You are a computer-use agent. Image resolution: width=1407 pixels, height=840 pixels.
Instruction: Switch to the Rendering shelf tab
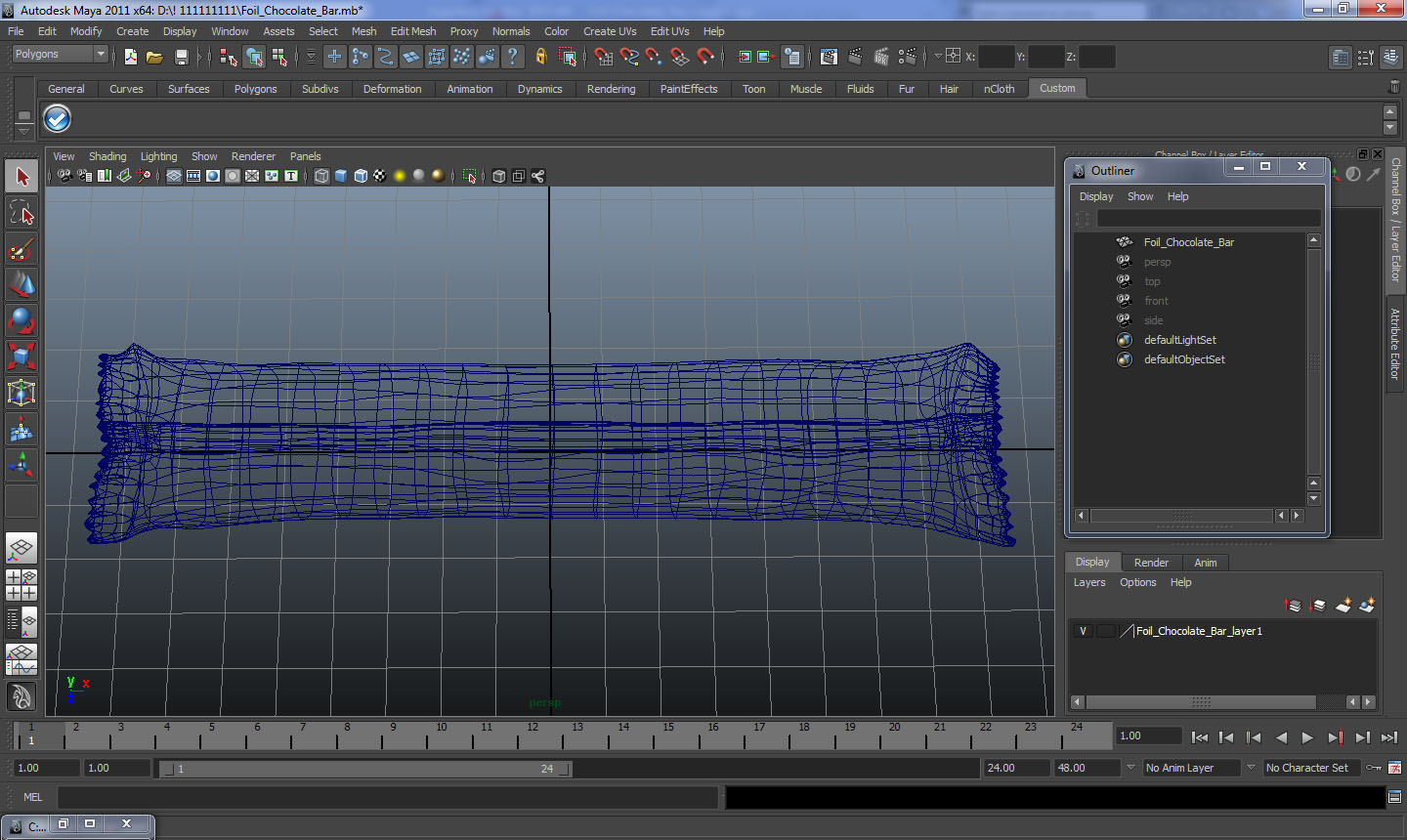[611, 89]
